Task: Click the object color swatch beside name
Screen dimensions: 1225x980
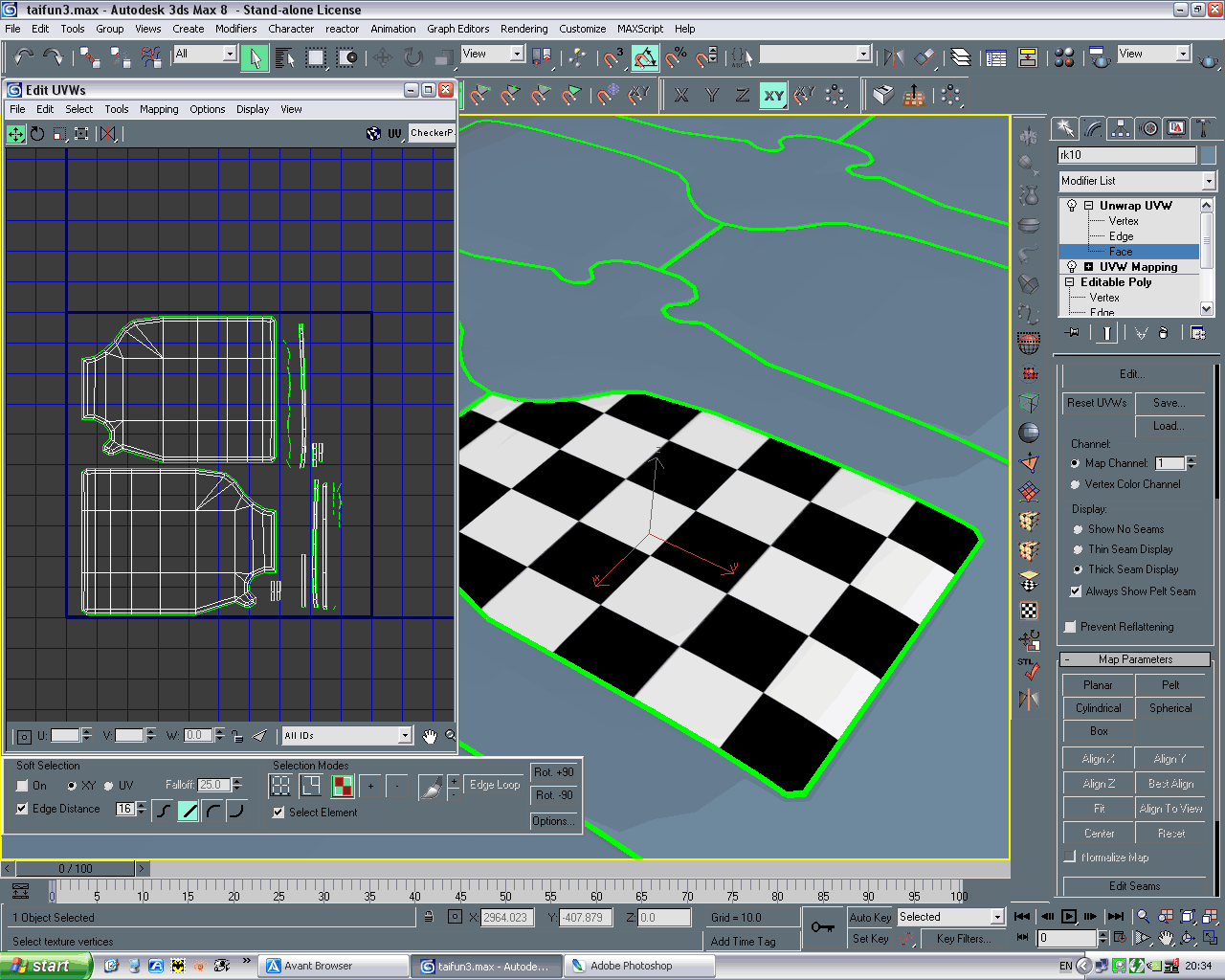Action: (x=1208, y=155)
